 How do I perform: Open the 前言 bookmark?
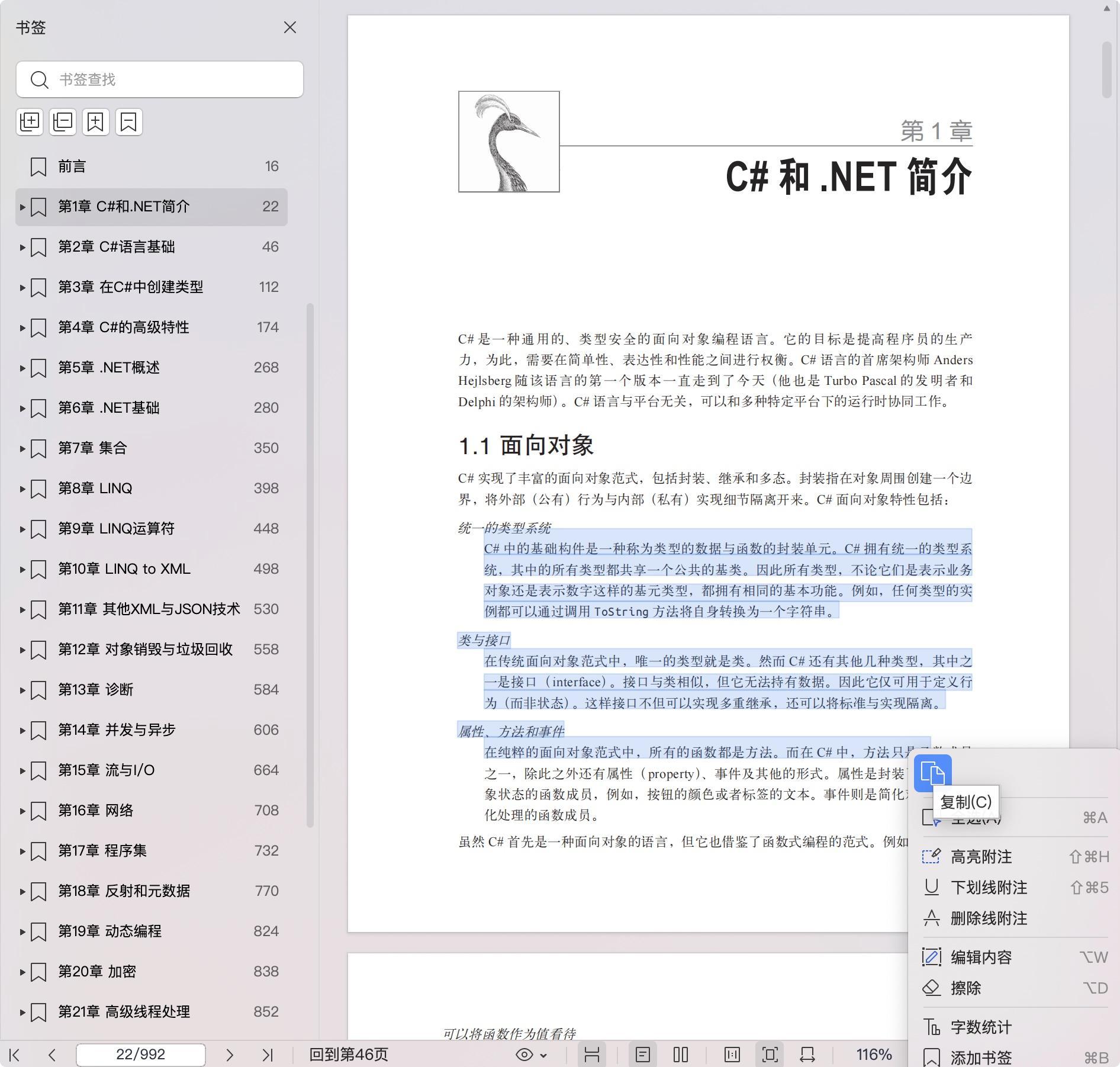(72, 166)
